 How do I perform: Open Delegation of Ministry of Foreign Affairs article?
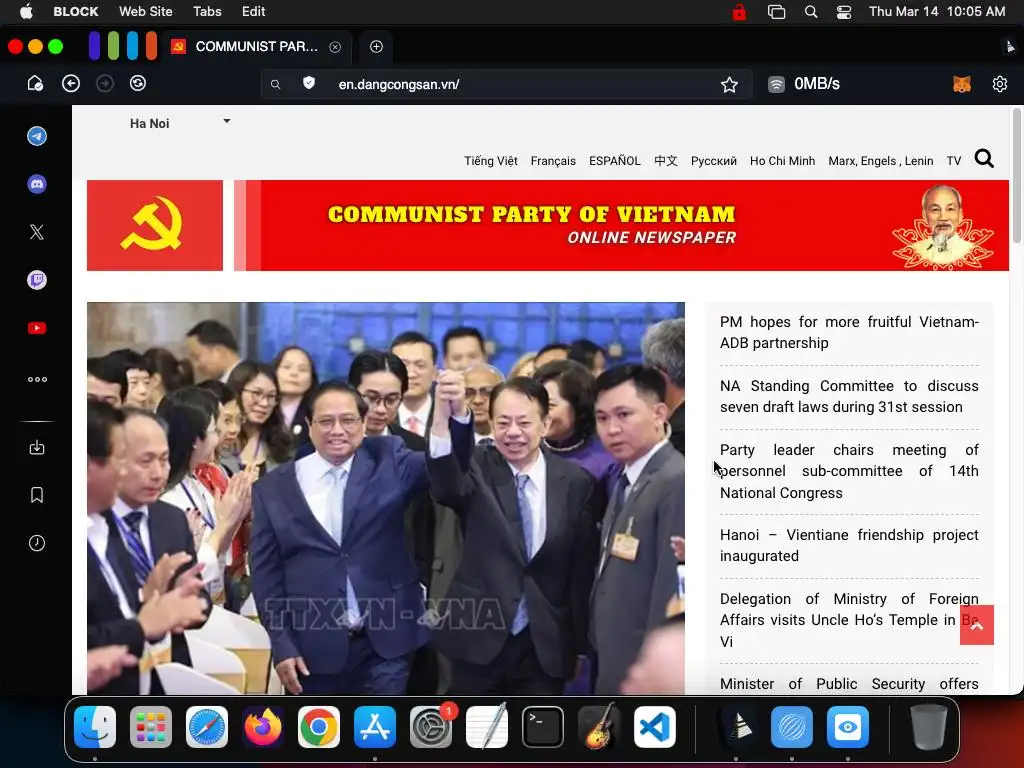[849, 620]
